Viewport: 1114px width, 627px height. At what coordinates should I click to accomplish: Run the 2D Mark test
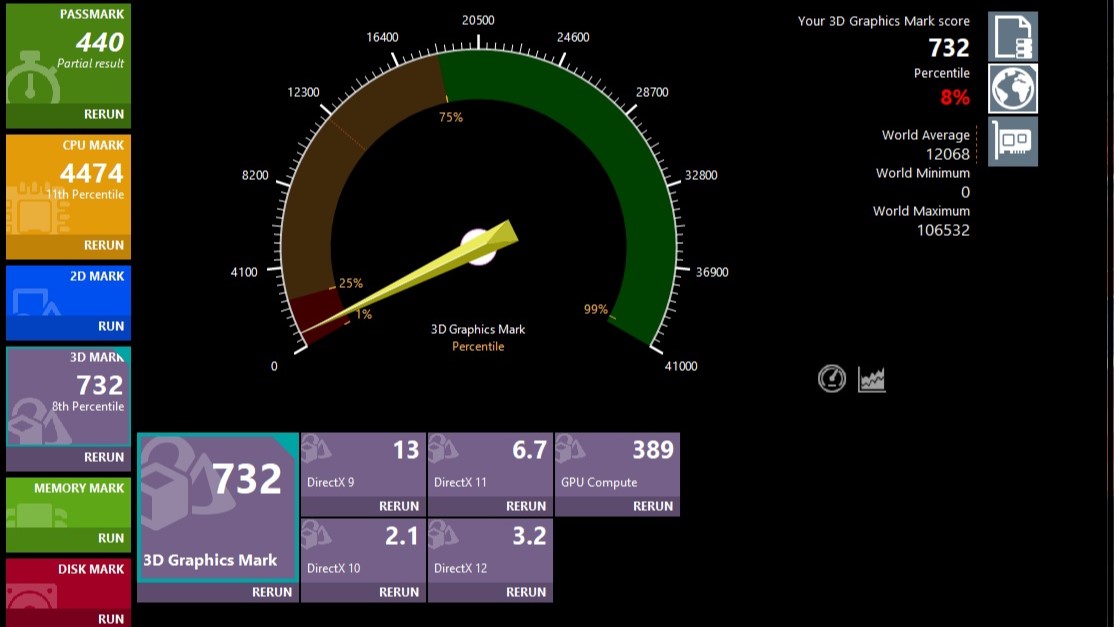111,326
